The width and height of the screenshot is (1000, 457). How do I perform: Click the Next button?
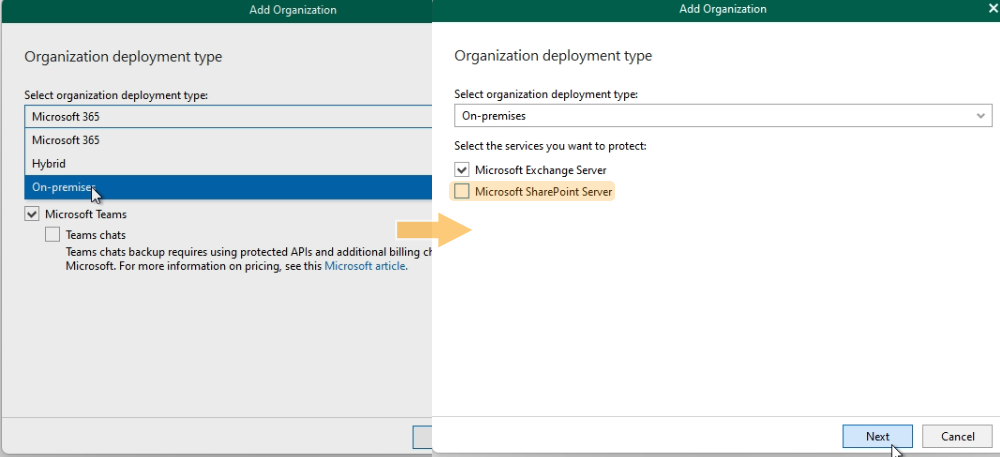(x=878, y=437)
